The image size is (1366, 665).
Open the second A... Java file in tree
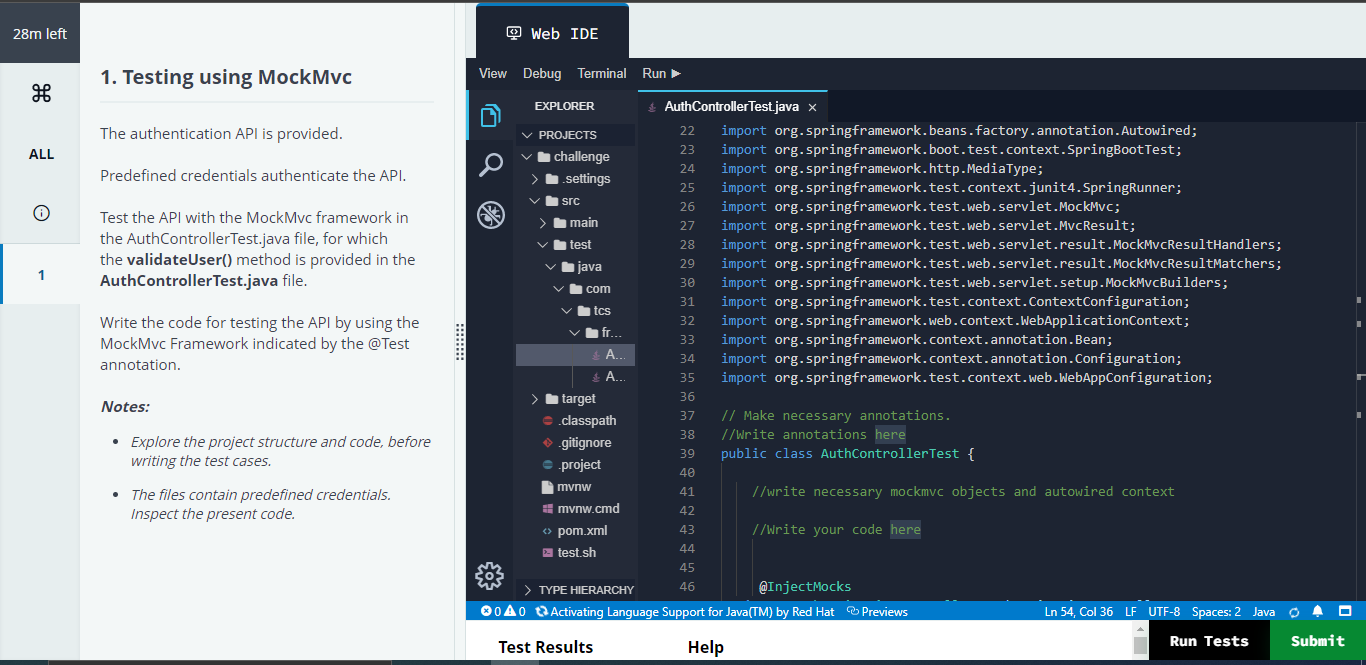(608, 377)
